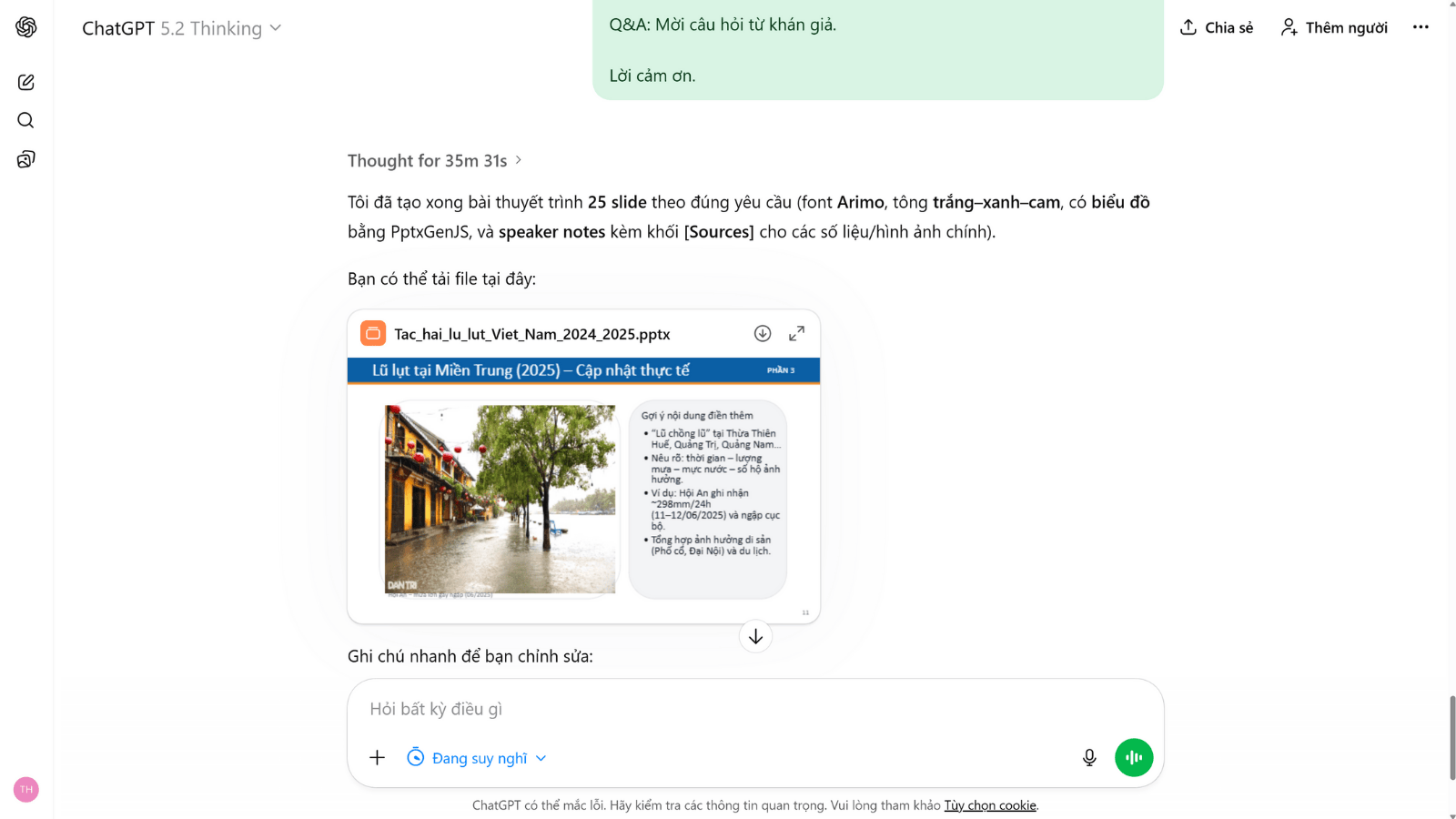This screenshot has height=819, width=1456.
Task: Click the microphone dictation icon
Action: point(1089,758)
